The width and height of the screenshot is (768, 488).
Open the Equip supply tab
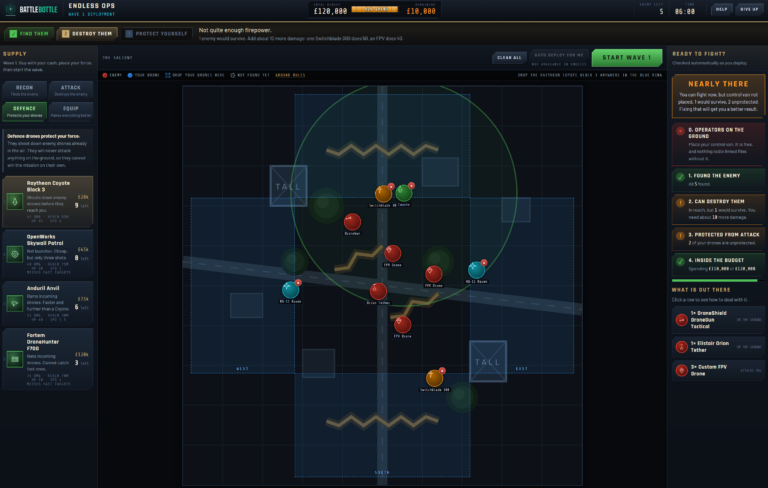[x=71, y=111]
